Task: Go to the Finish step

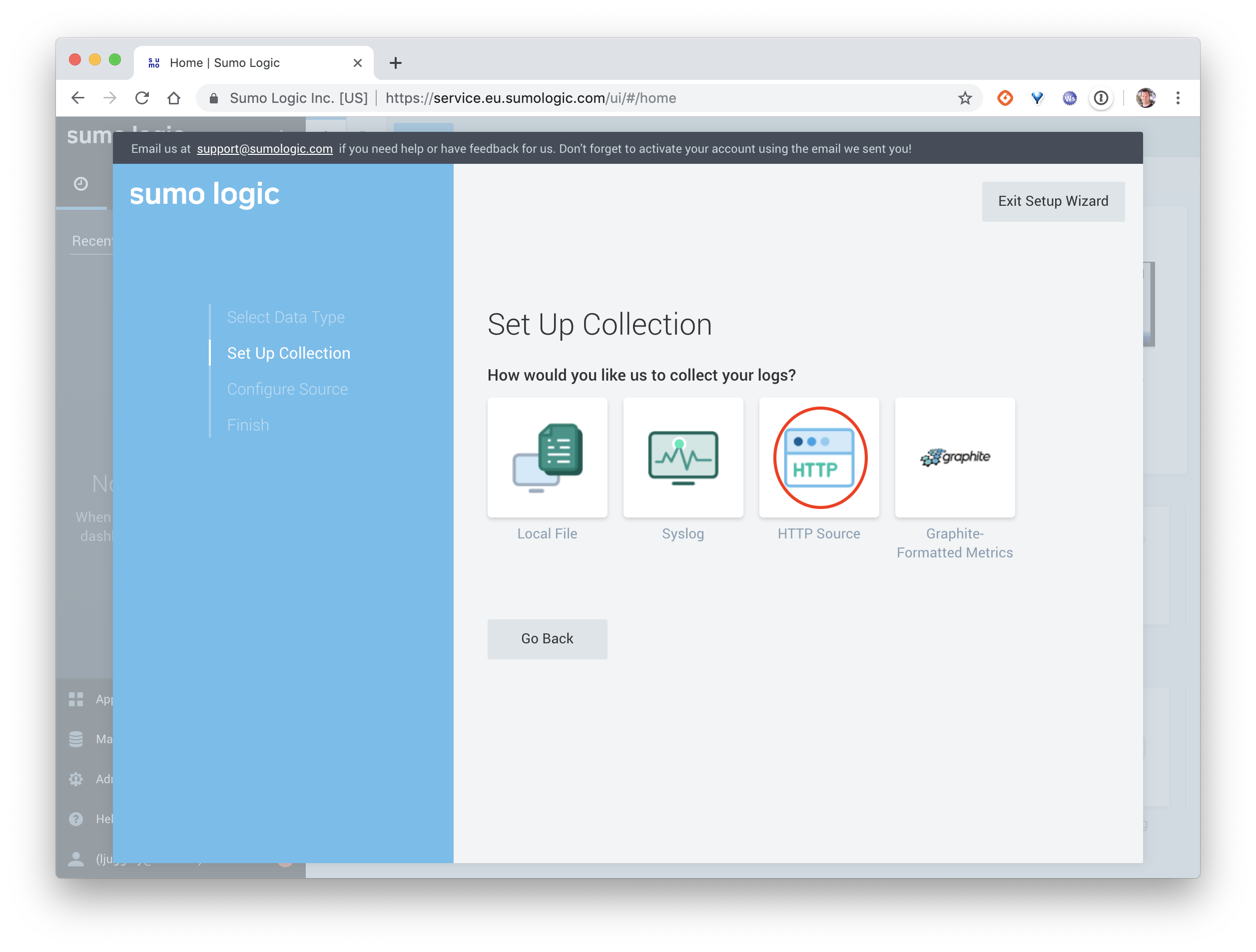Action: point(248,425)
